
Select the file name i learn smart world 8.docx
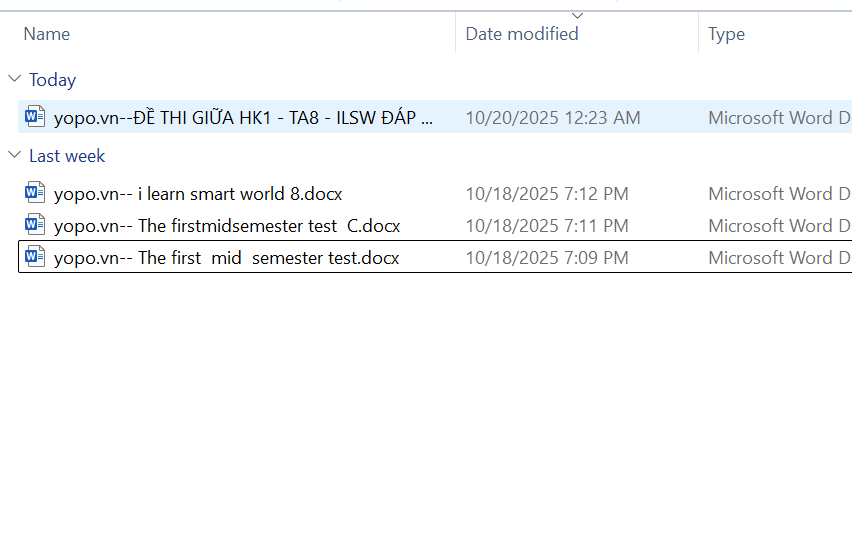(x=198, y=194)
